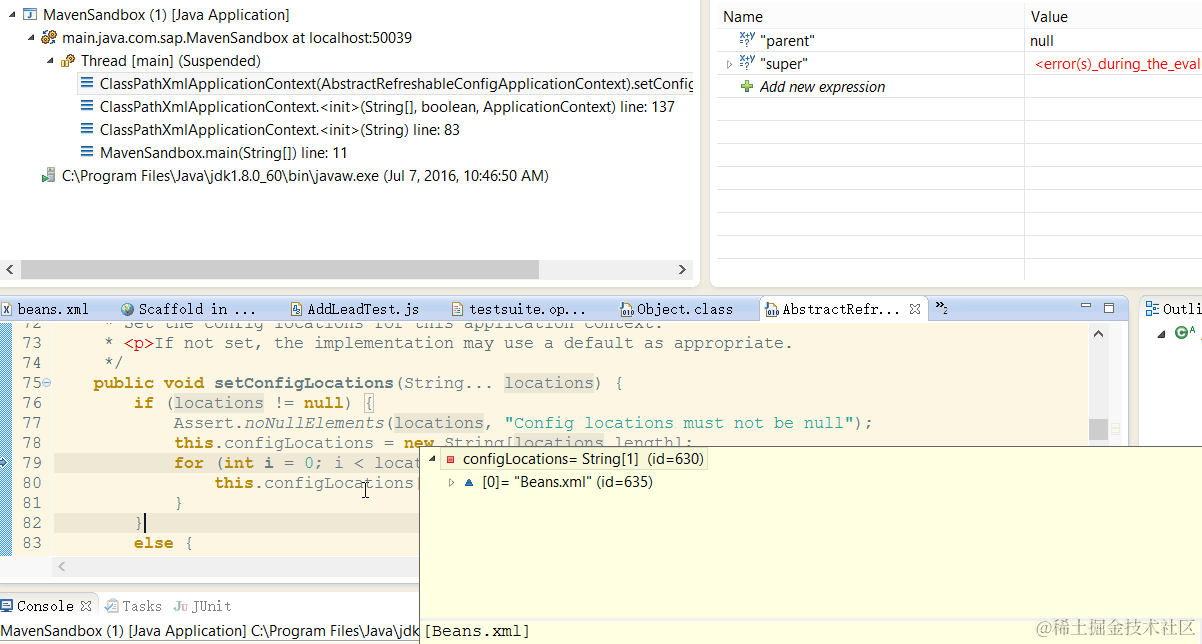Click the stack frame icon for line 83 frame

click(88, 130)
